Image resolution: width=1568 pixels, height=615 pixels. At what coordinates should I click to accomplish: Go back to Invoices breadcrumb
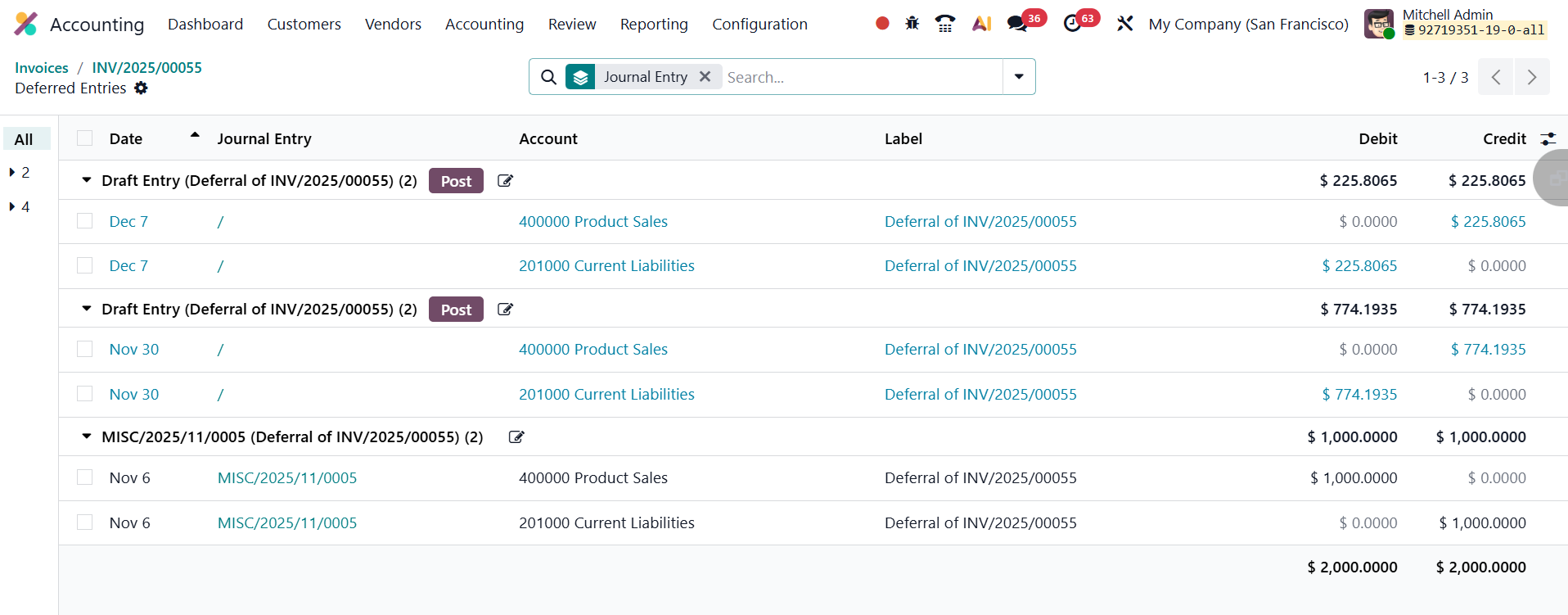pyautogui.click(x=42, y=68)
